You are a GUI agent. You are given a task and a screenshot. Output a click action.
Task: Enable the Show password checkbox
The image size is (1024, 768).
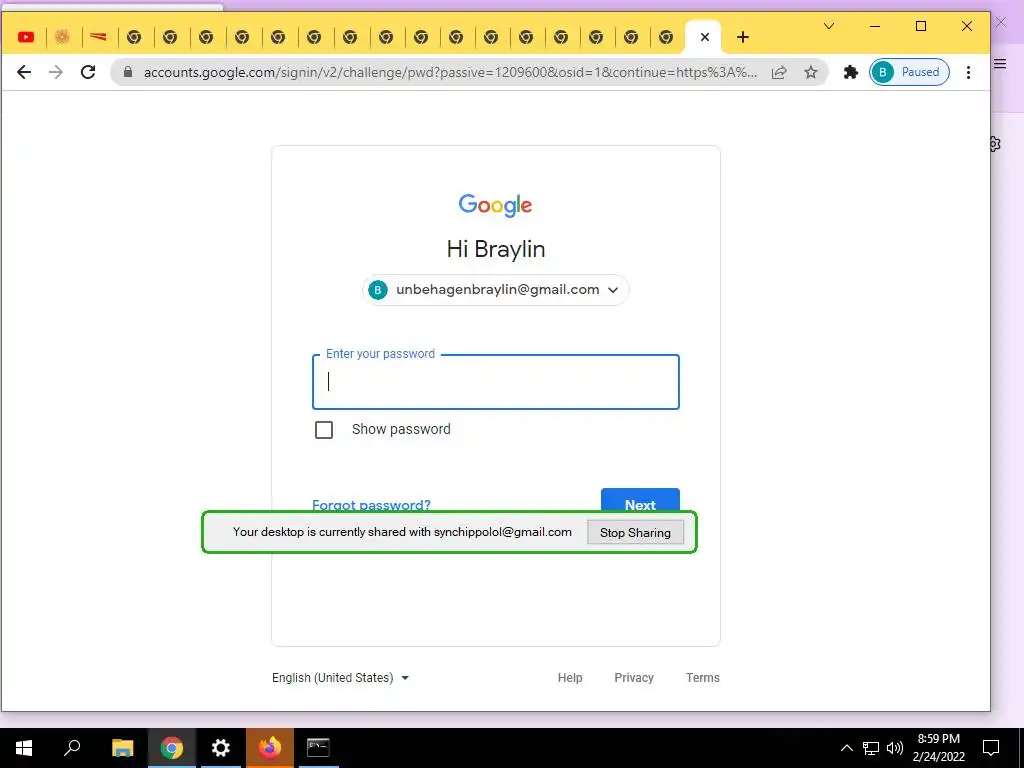point(324,430)
